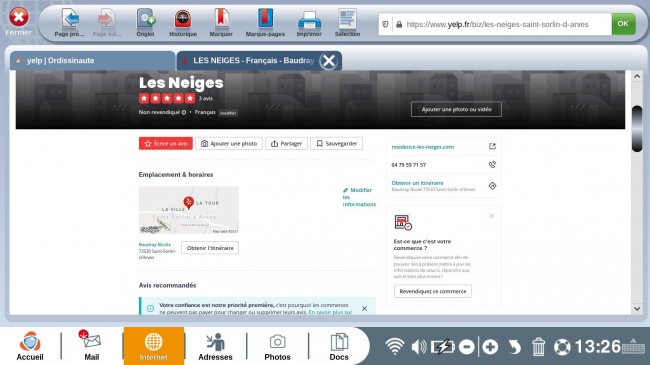
Task: Click Obtenir l'itinéraire button under map
Action: point(210,248)
